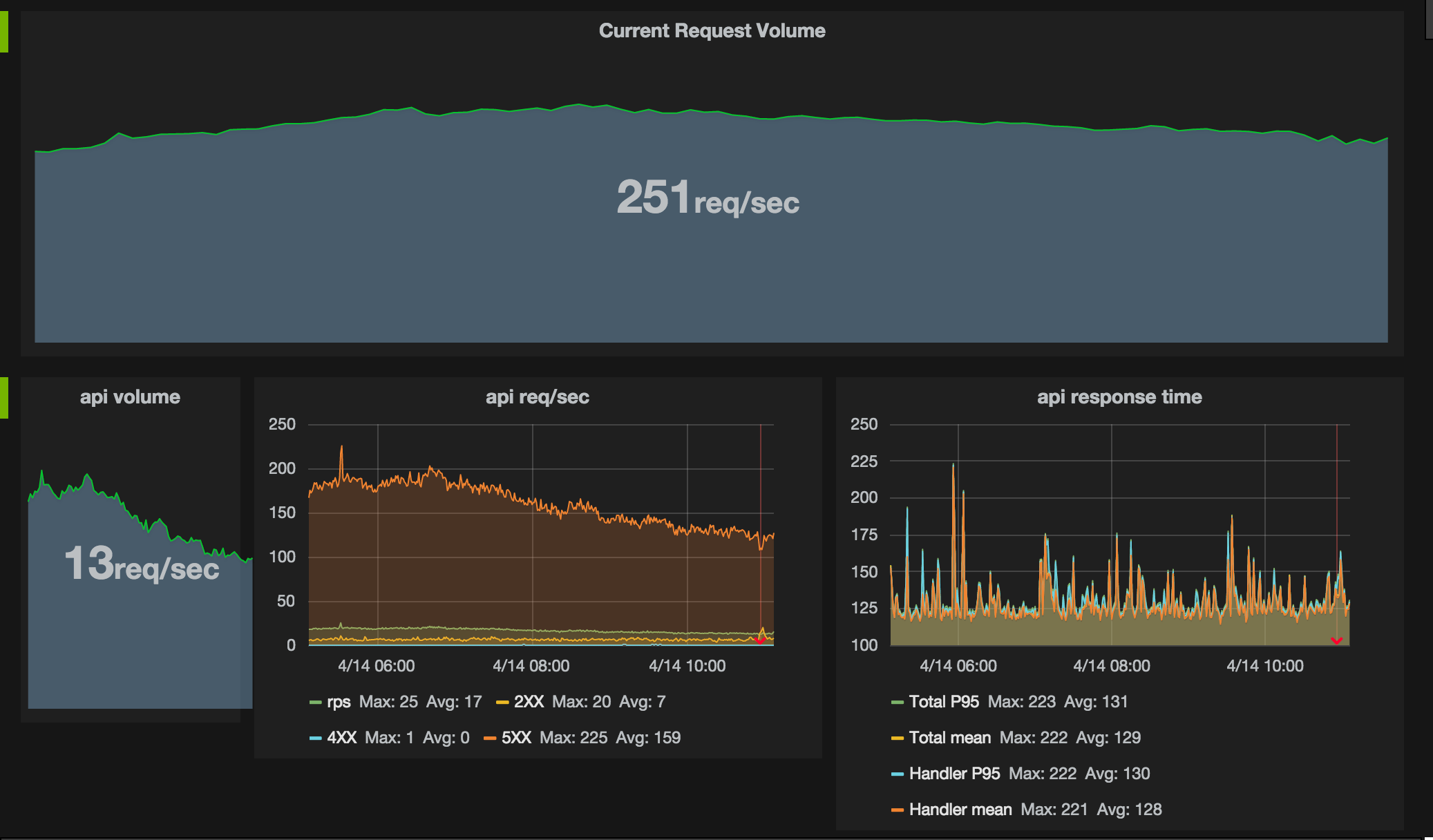Click the green row handle at the top left
1433x840 pixels.
(3, 32)
